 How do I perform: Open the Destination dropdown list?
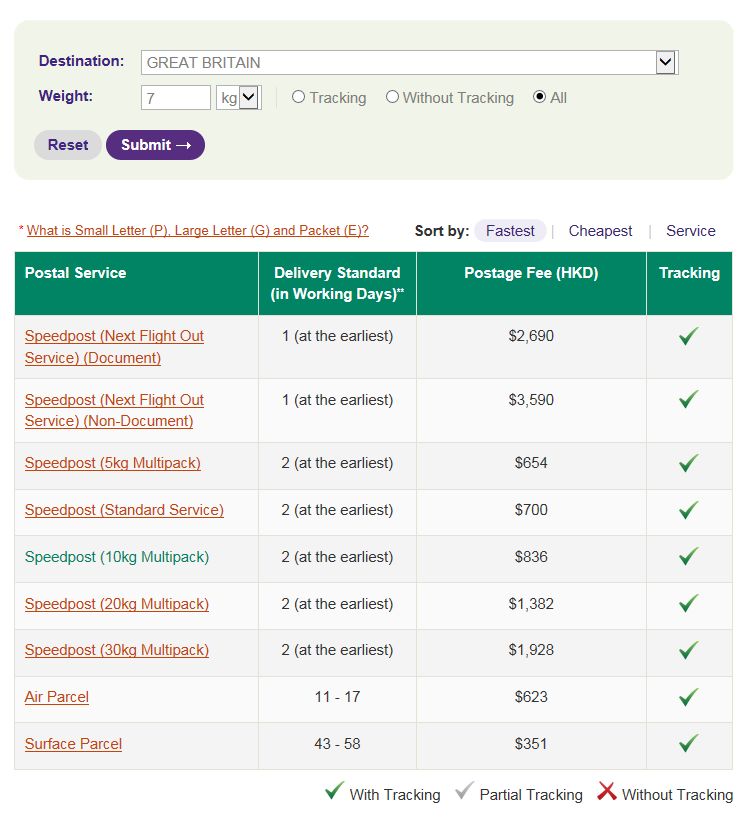(x=666, y=62)
